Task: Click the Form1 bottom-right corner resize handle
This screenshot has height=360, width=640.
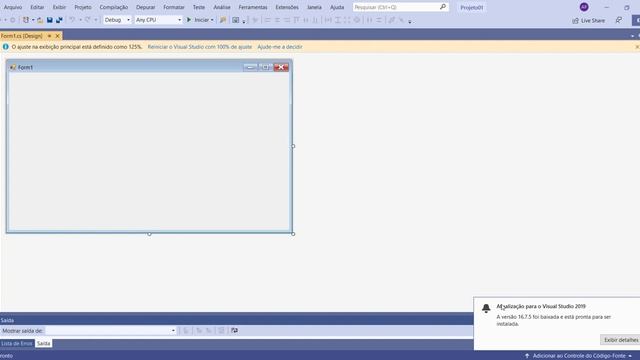Action: tap(293, 234)
